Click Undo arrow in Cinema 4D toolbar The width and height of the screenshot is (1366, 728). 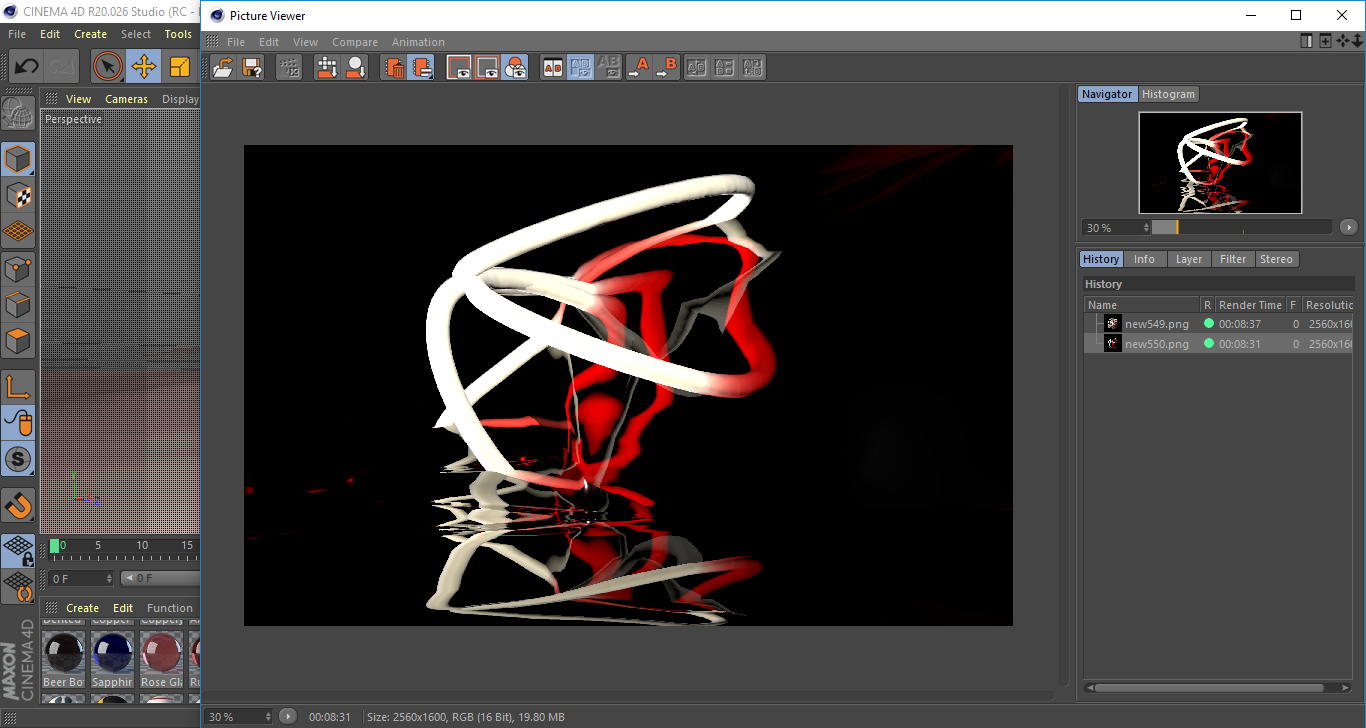tap(26, 67)
